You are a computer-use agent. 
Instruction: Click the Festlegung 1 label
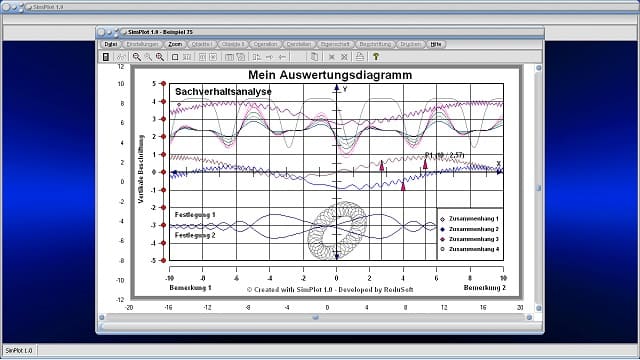click(195, 214)
